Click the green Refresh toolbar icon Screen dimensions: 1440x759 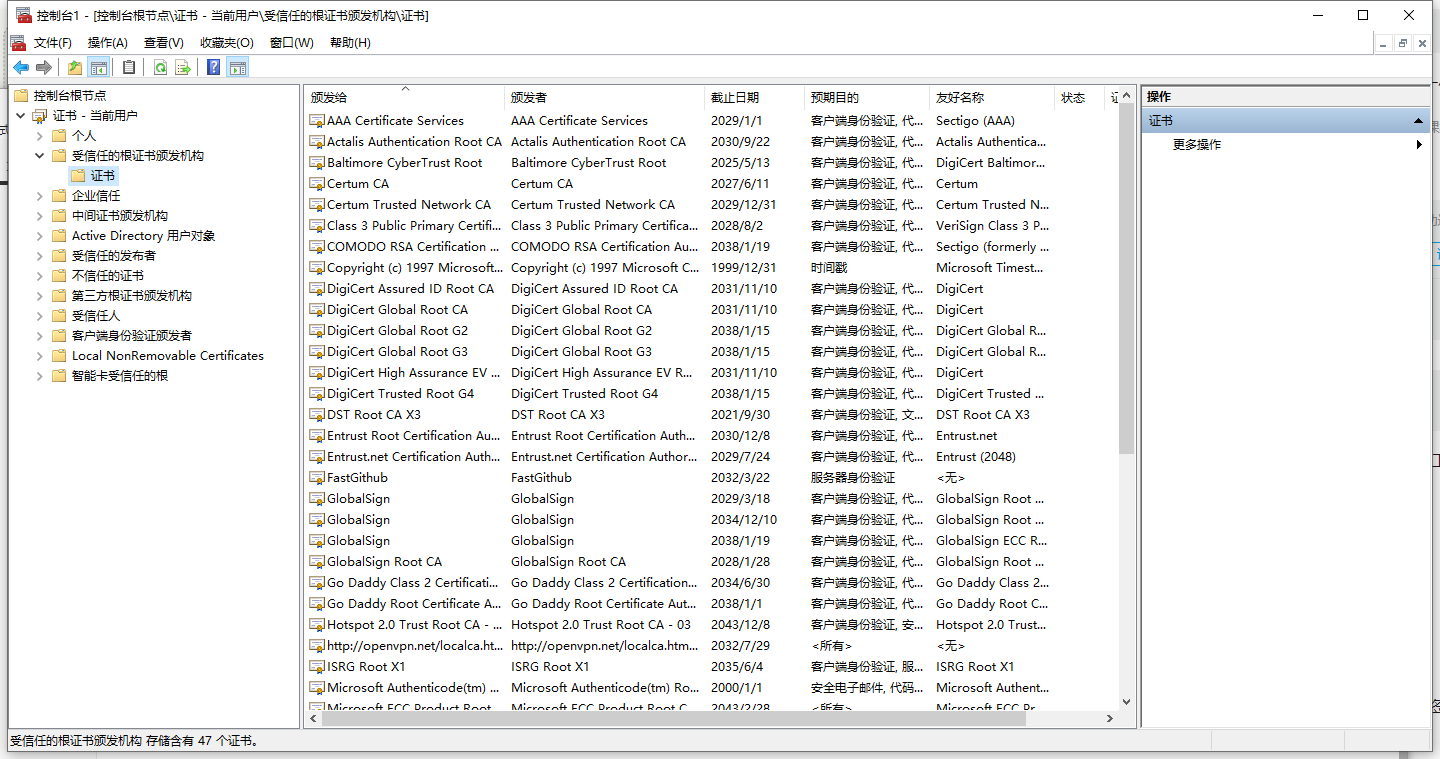click(160, 67)
